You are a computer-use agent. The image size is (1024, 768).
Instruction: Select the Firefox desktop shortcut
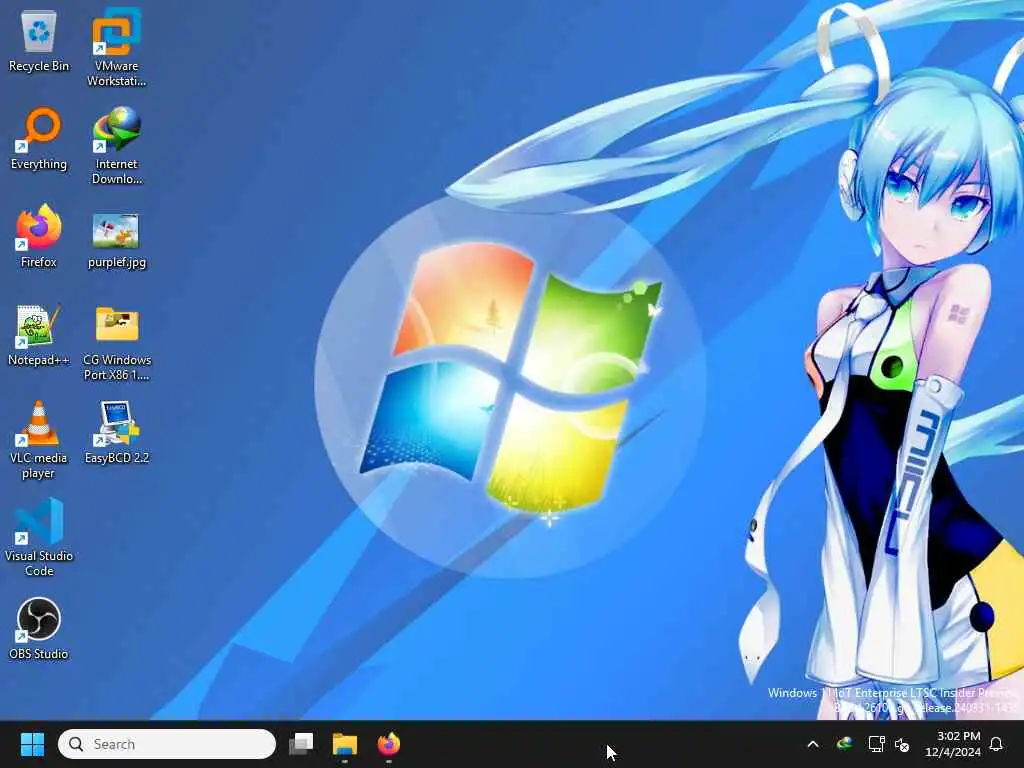39,236
